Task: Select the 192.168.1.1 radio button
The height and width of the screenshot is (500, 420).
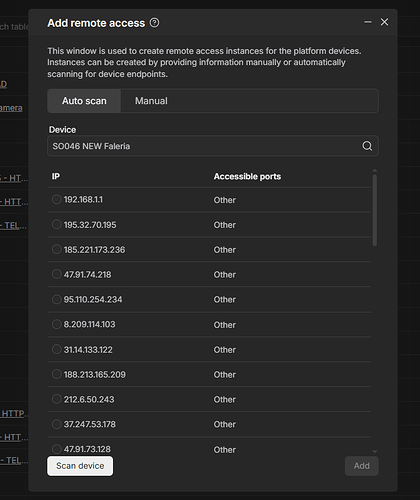Action: coord(57,199)
